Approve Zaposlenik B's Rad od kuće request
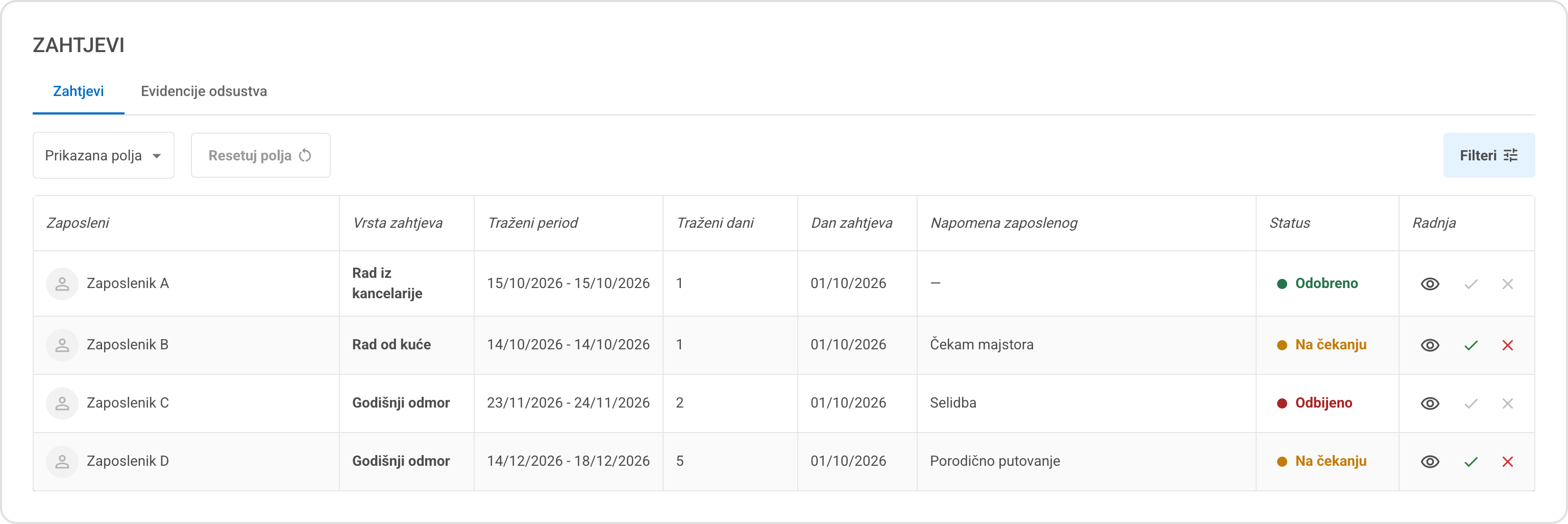The height and width of the screenshot is (524, 1568). pos(1471,345)
